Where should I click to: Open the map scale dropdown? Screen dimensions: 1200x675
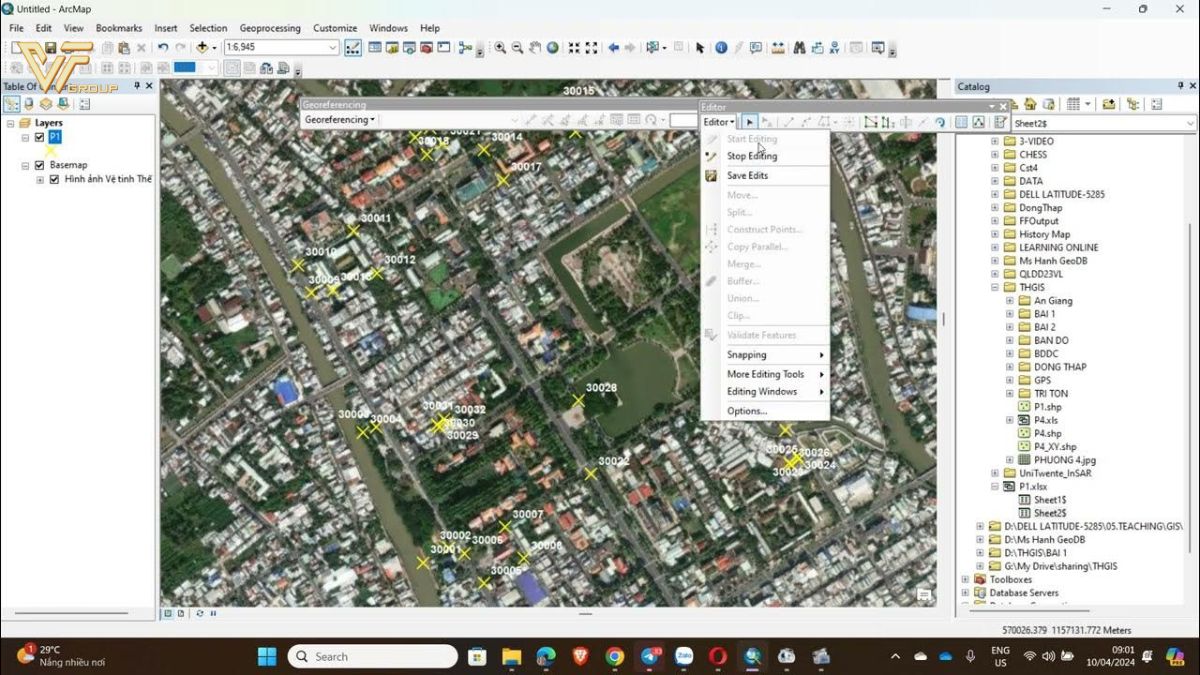[333, 47]
